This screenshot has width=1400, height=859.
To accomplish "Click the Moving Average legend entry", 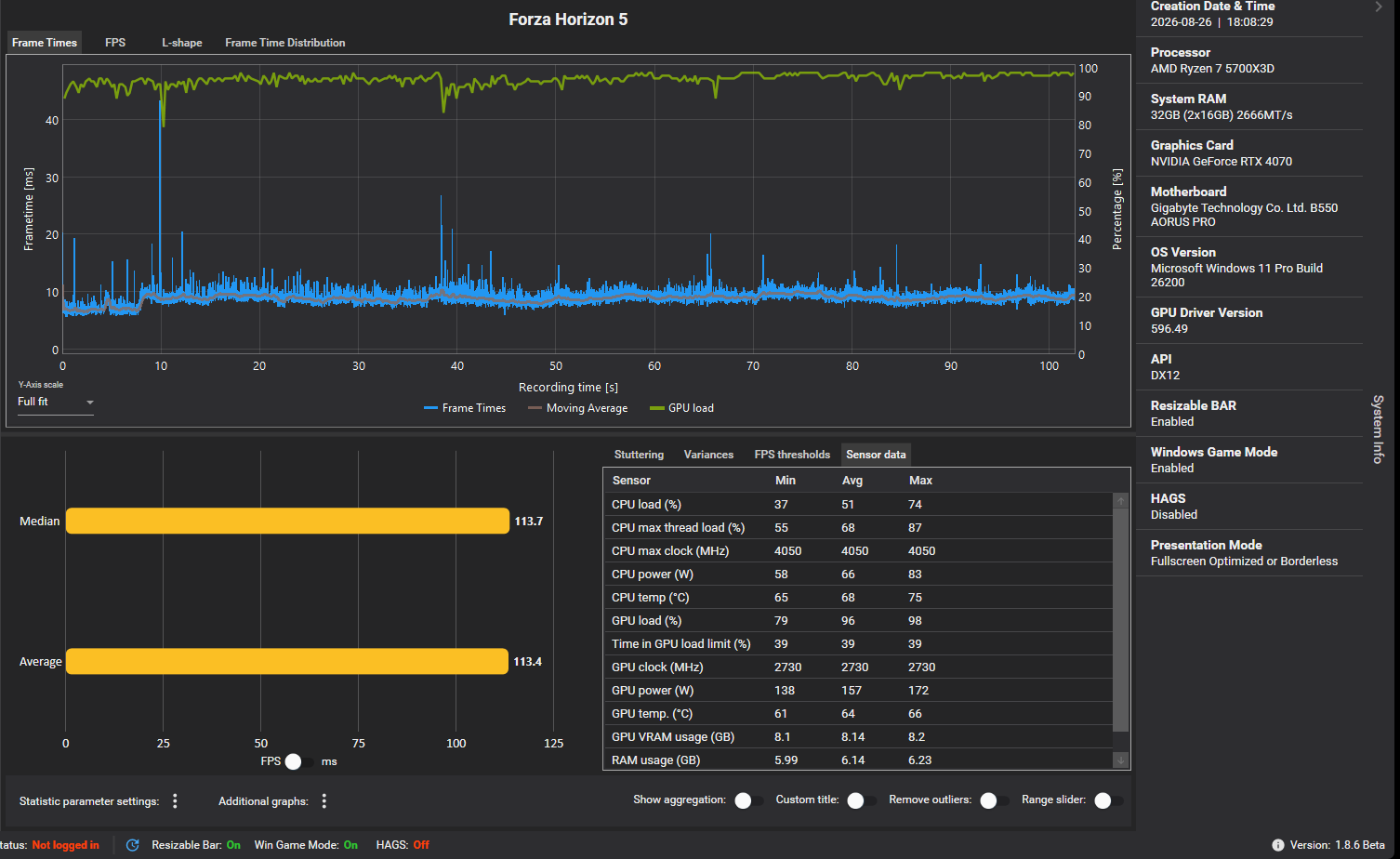I will [x=578, y=408].
